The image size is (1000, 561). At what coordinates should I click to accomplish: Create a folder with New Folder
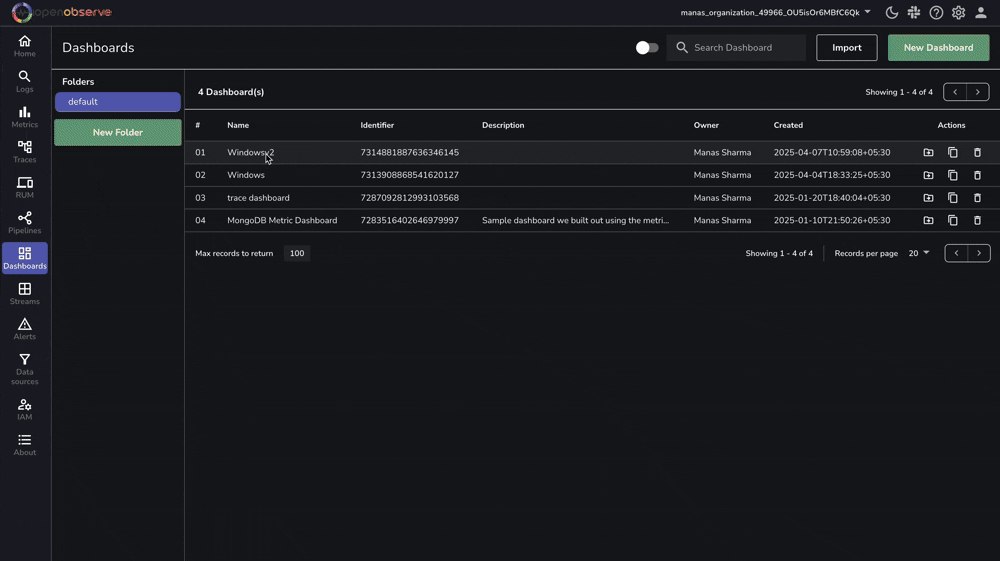[x=117, y=132]
